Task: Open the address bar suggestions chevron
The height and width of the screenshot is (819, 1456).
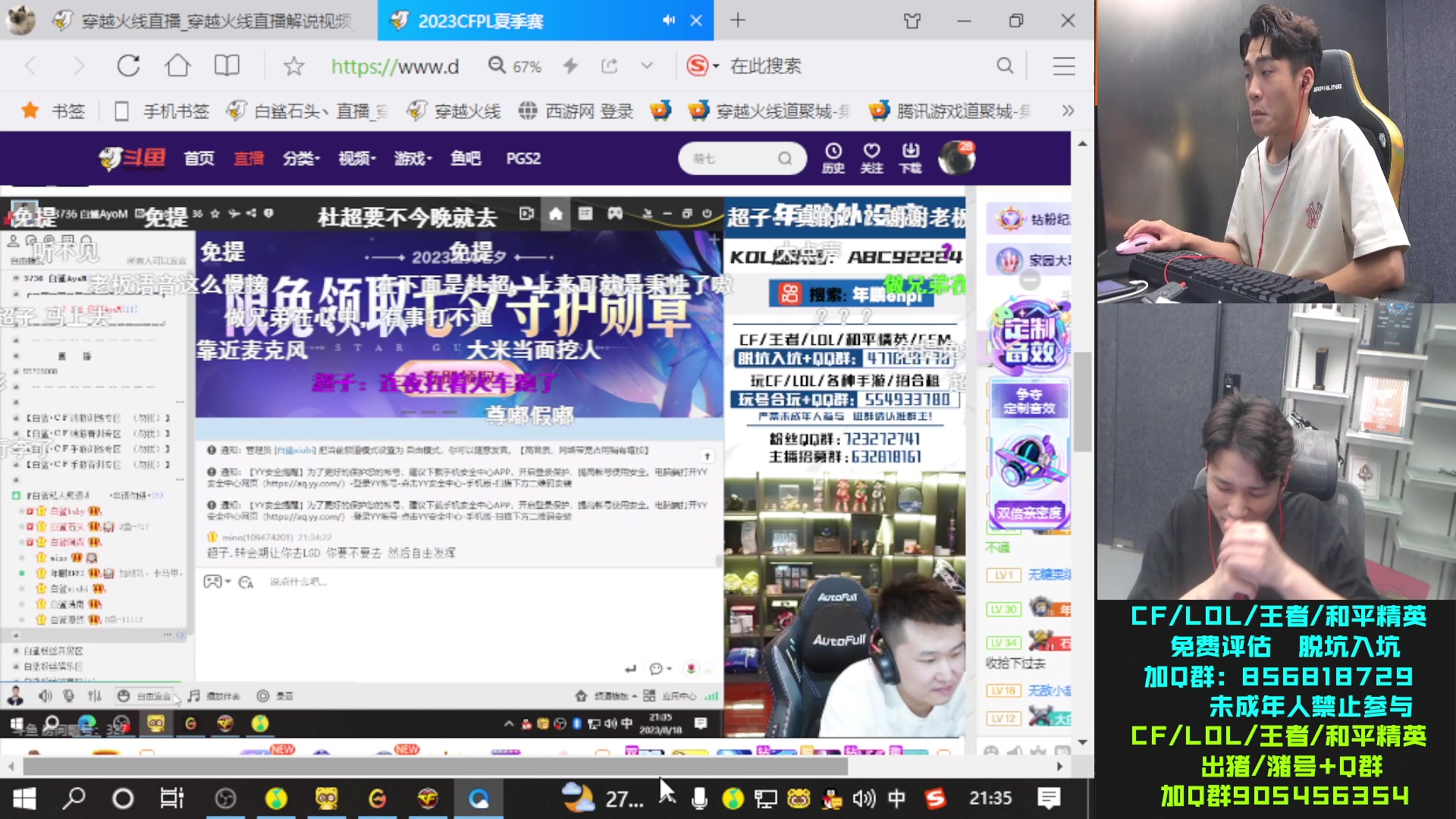Action: (x=646, y=66)
